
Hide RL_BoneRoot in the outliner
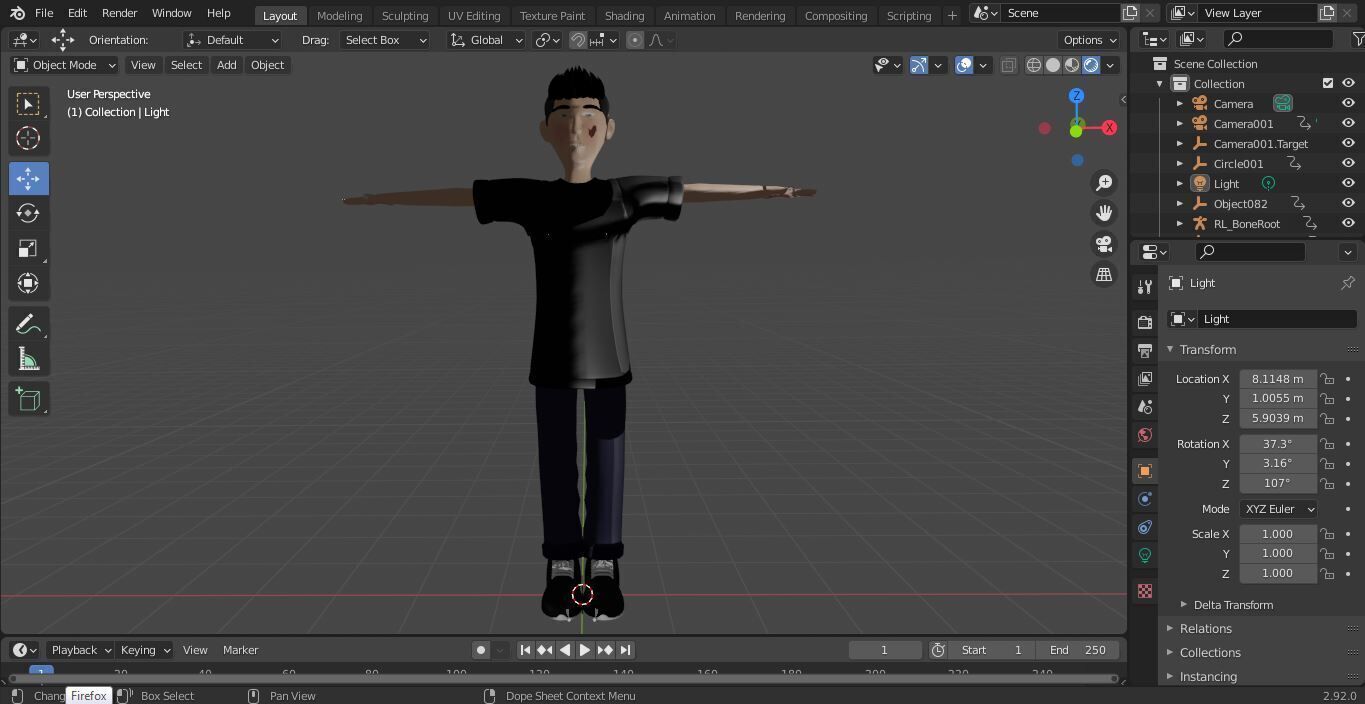[x=1348, y=223]
